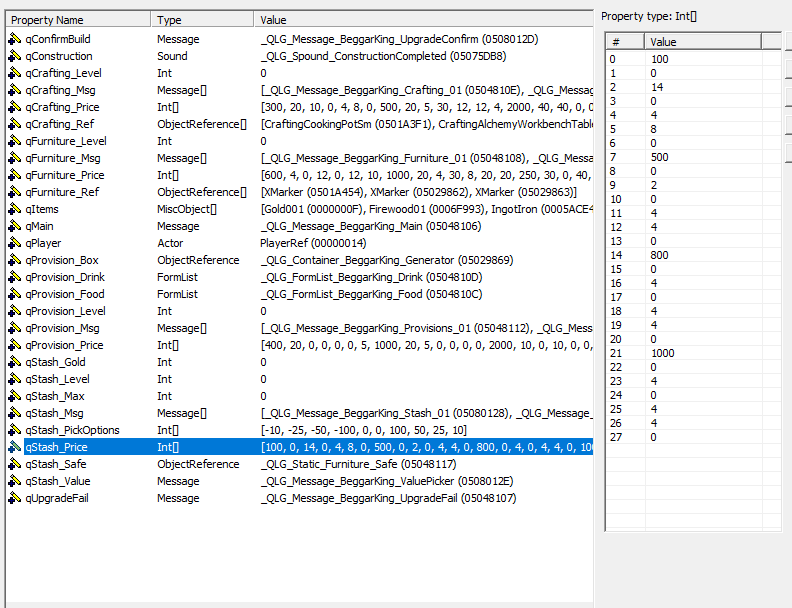Click the property icon beside qStash_Safe
The height and width of the screenshot is (608, 792).
15,464
